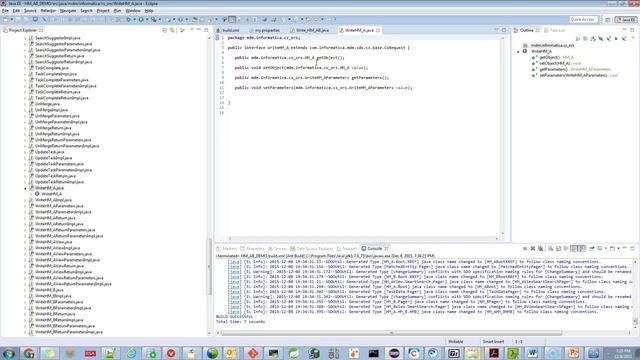Viewport: 640px width, 360px height.
Task: Select getObject() in the Outline
Action: click(x=549, y=58)
